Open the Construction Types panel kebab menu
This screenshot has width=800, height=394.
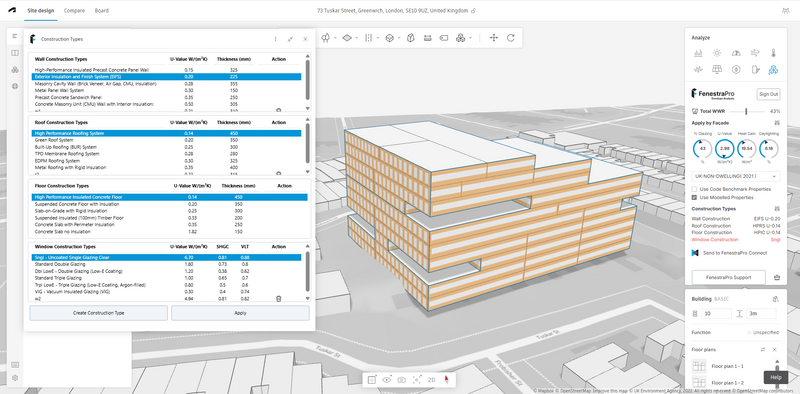click(276, 39)
